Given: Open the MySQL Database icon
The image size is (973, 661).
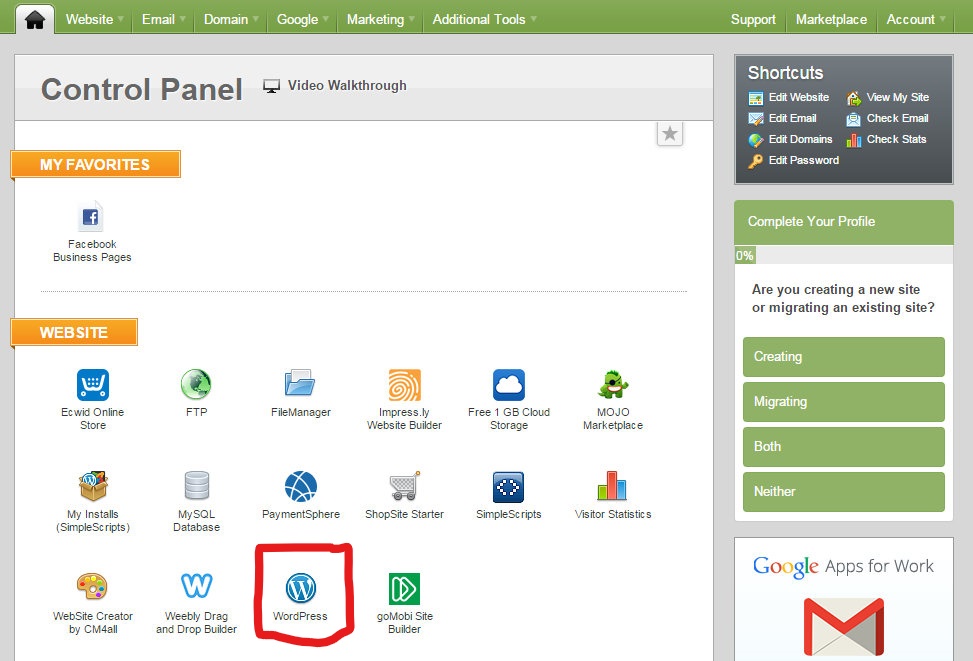Looking at the screenshot, I should 196,487.
